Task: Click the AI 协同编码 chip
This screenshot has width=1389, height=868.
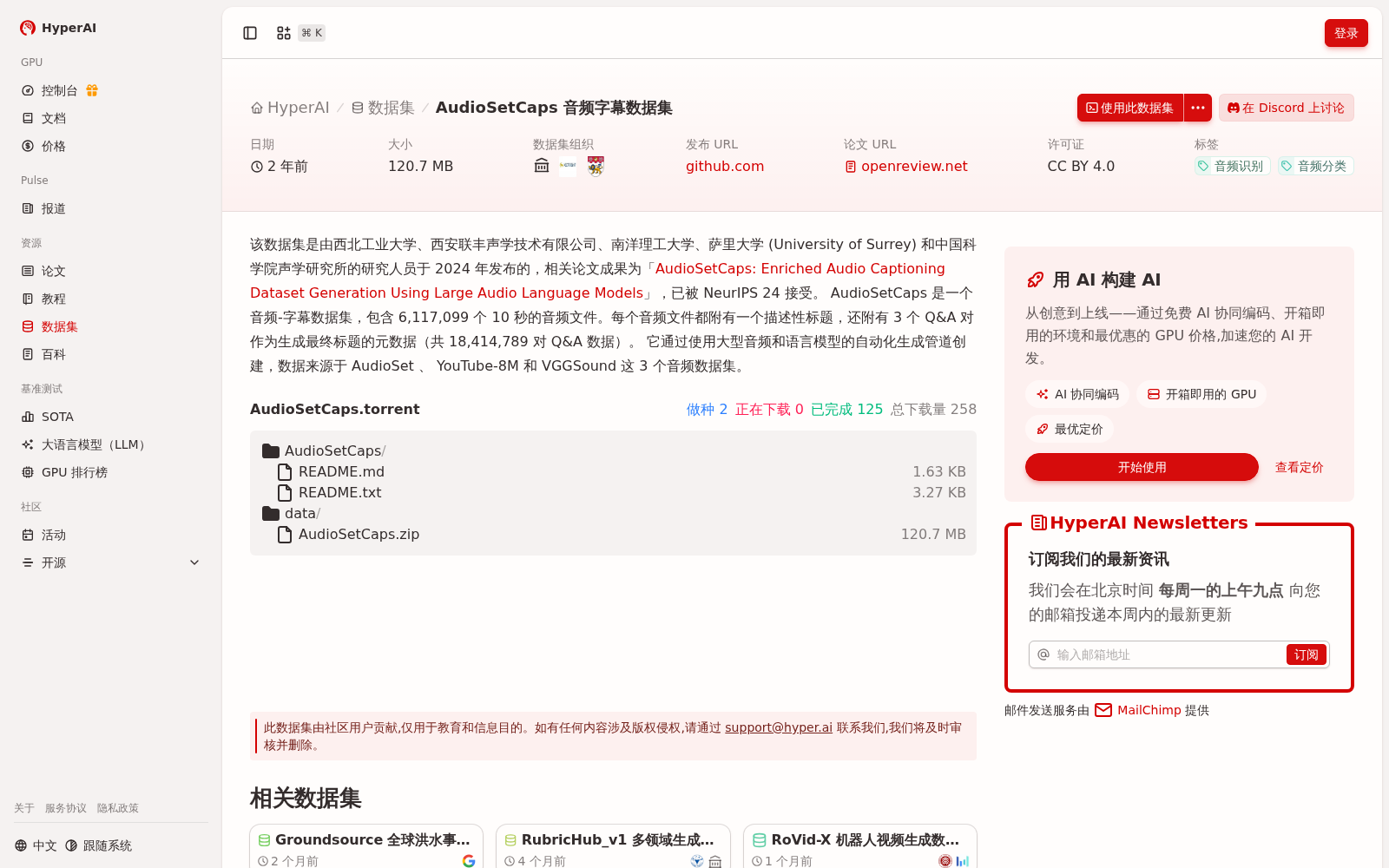Action: tap(1077, 394)
